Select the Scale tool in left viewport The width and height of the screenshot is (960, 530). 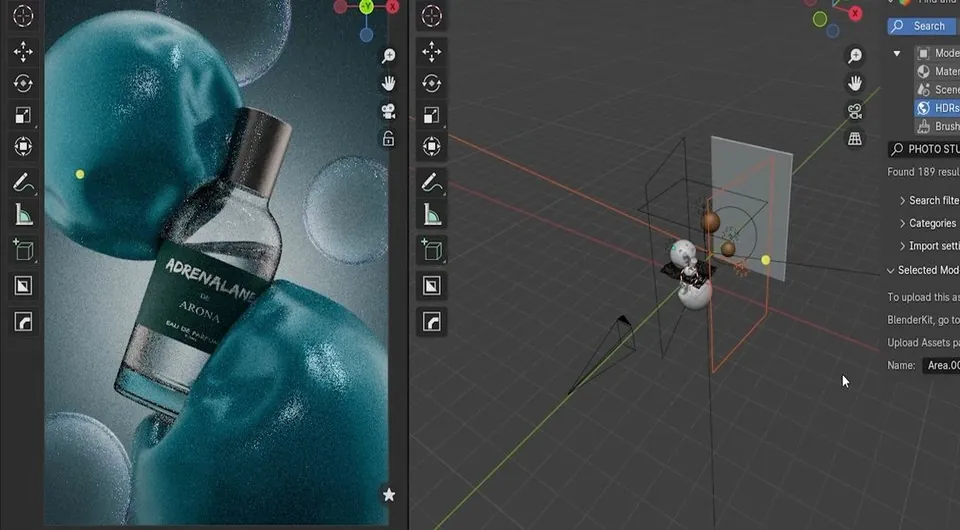pos(23,115)
